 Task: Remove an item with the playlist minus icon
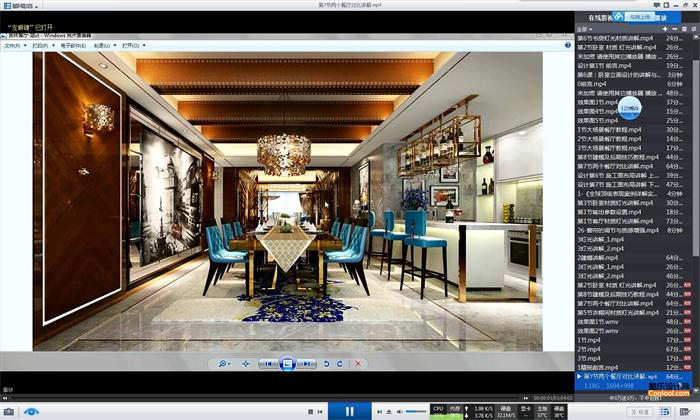coord(675,29)
